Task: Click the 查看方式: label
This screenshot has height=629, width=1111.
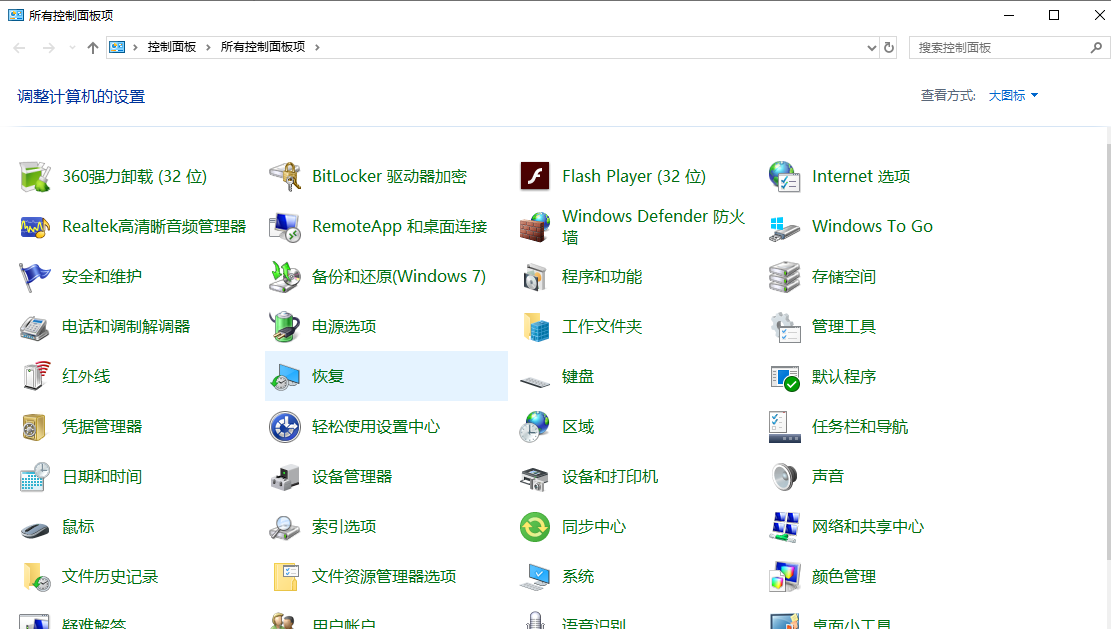Action: point(948,96)
